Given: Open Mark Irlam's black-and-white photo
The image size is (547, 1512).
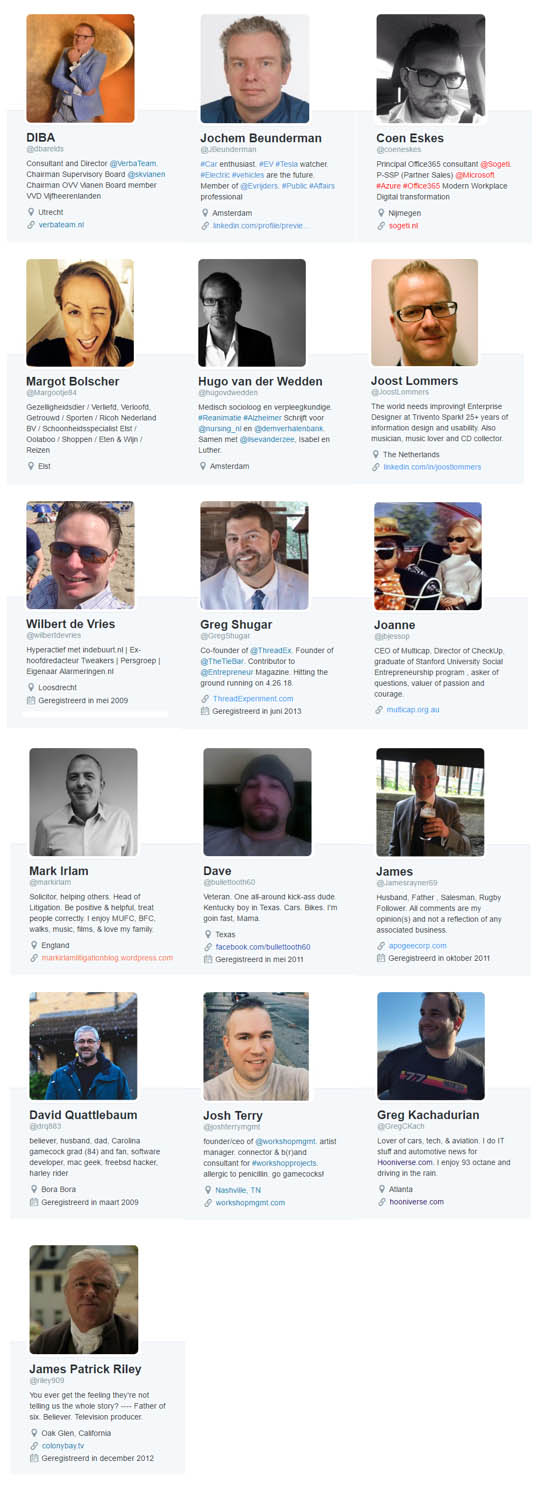Looking at the screenshot, I should point(83,801).
